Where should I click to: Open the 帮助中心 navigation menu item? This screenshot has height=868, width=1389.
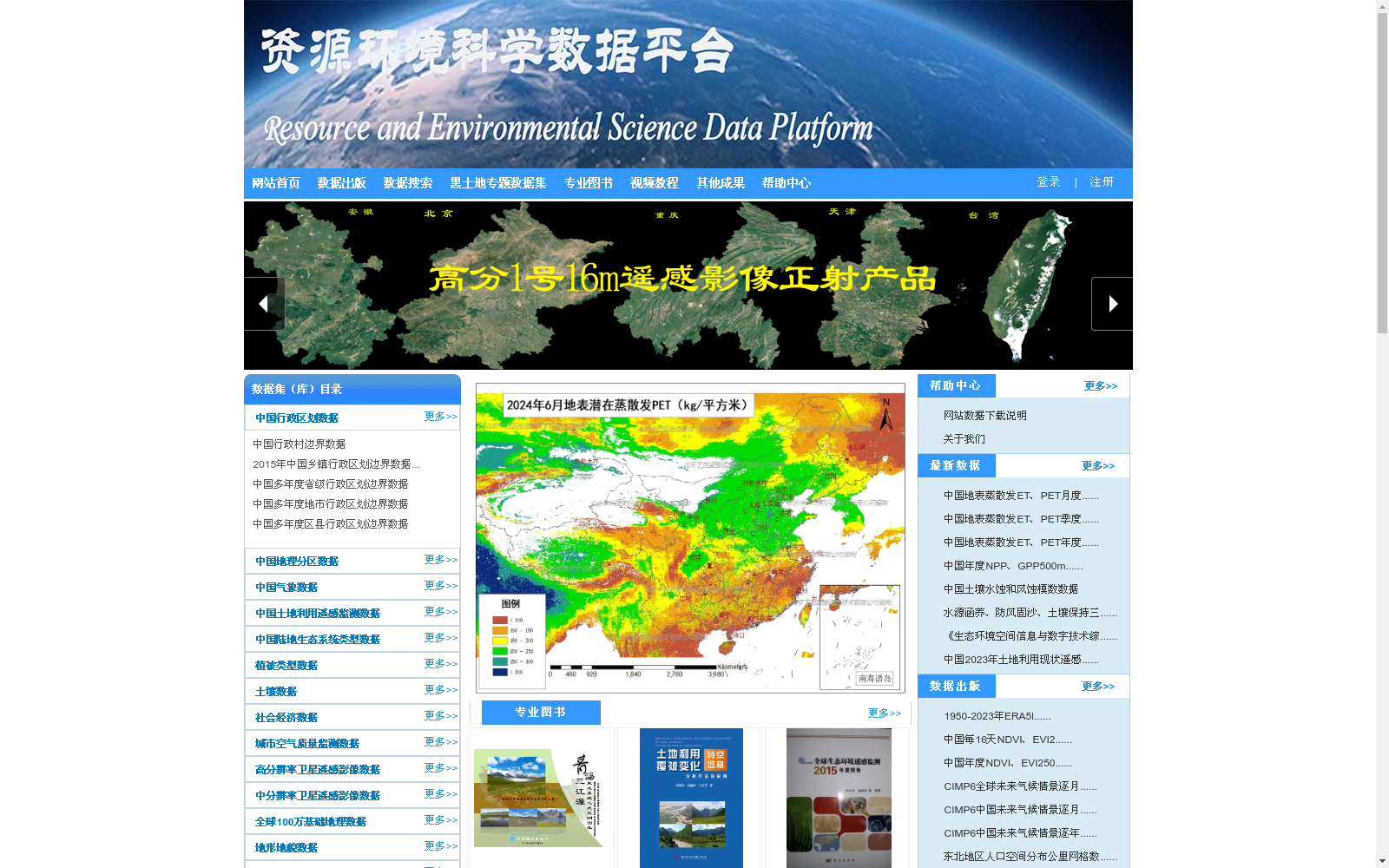(787, 183)
